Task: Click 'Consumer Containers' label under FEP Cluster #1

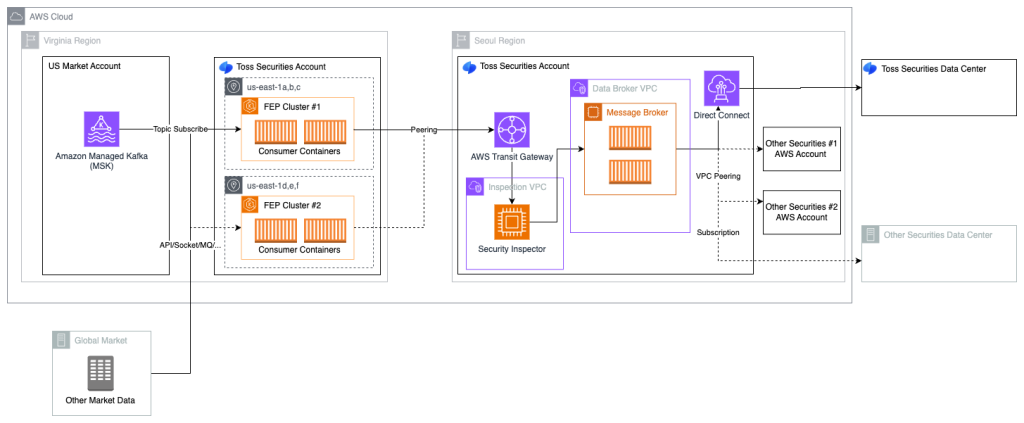Action: 299,152
